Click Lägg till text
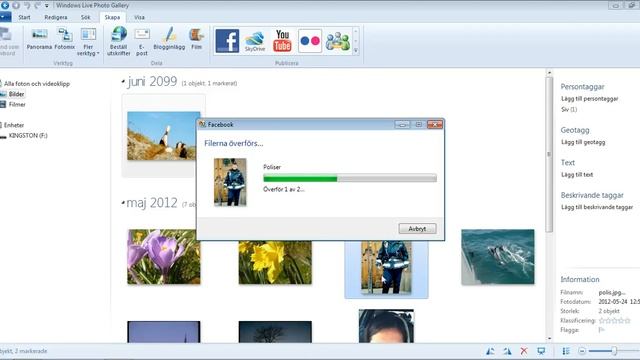Viewport: 640px width, 360px height. [x=577, y=175]
